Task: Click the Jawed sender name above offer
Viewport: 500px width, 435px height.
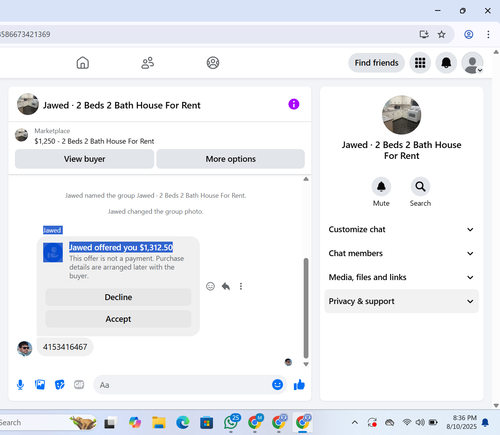Action: point(52,230)
